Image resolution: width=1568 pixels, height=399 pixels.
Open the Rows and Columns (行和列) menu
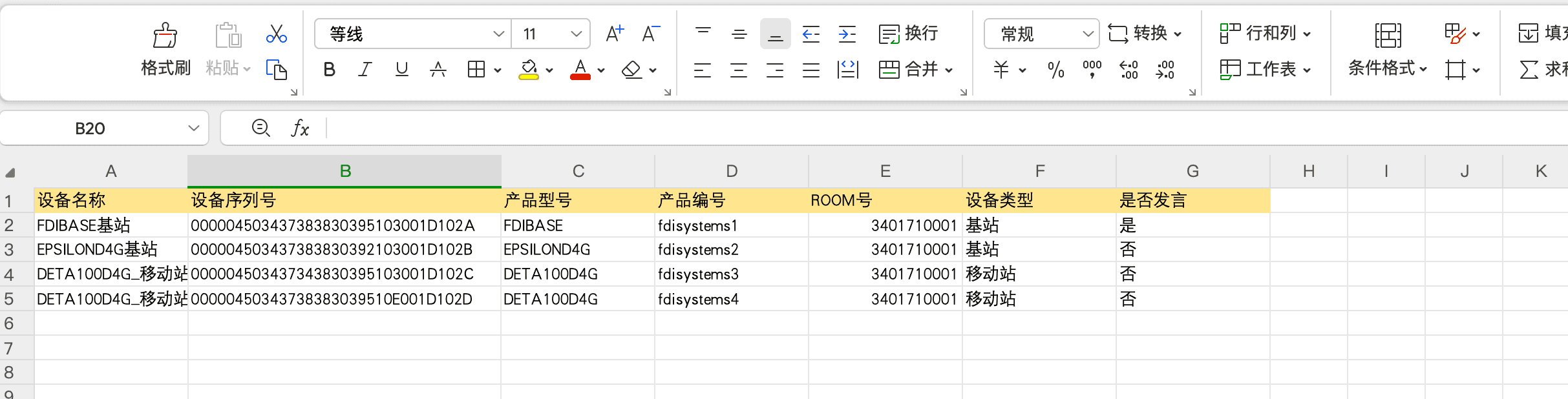tap(1265, 34)
